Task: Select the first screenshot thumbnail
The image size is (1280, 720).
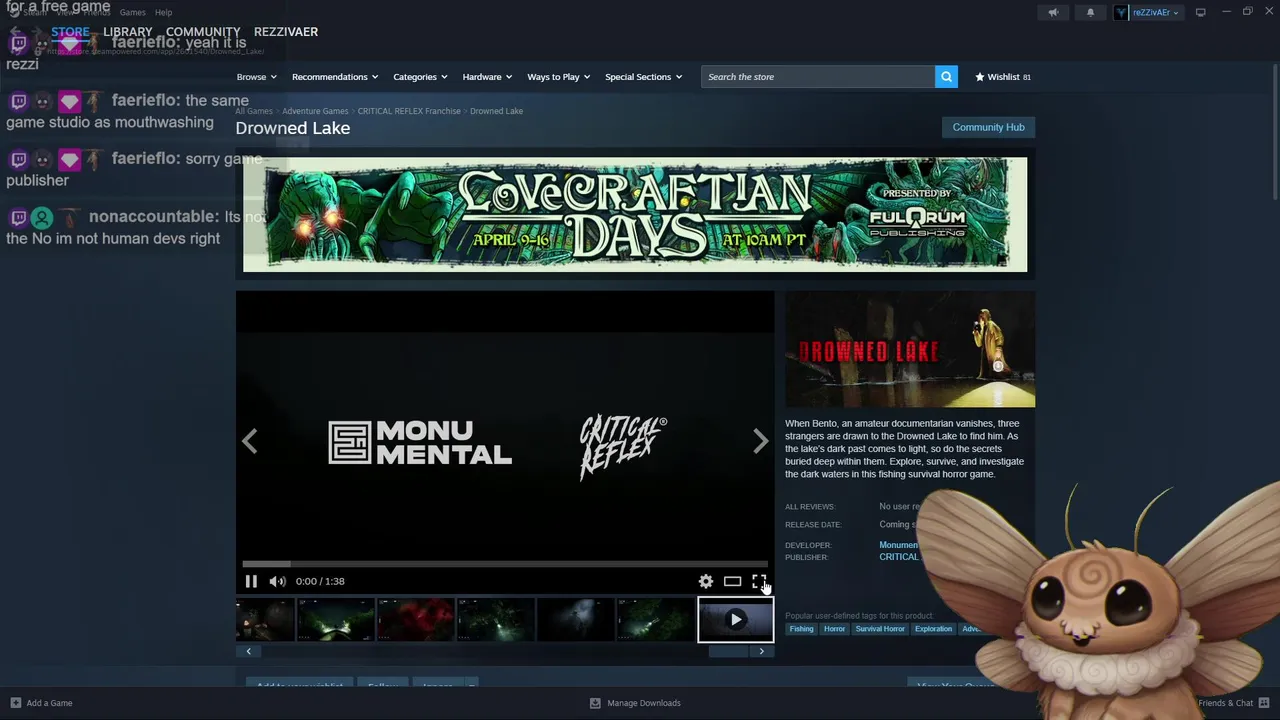Action: [265, 620]
